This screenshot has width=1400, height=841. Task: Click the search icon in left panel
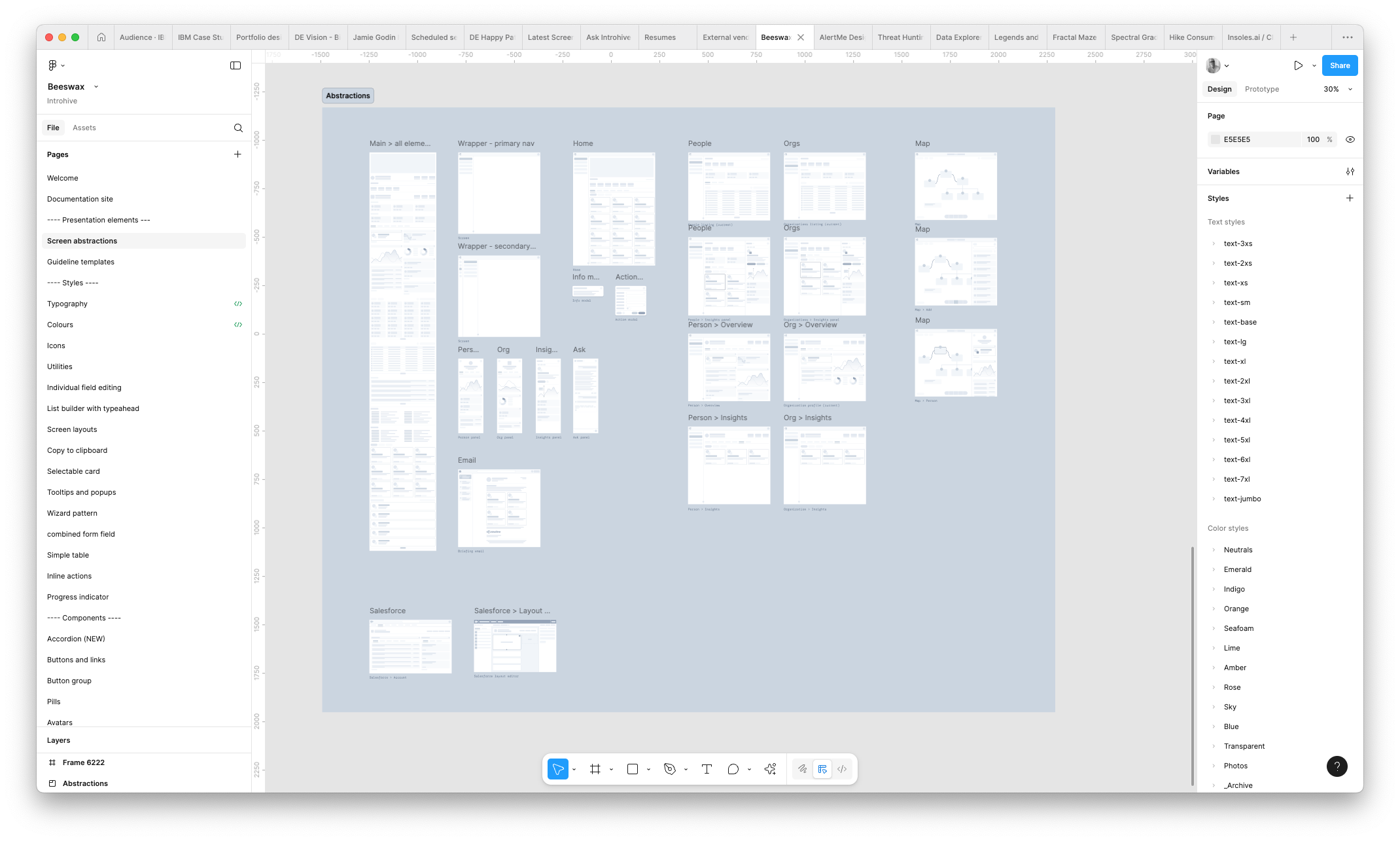(x=238, y=128)
